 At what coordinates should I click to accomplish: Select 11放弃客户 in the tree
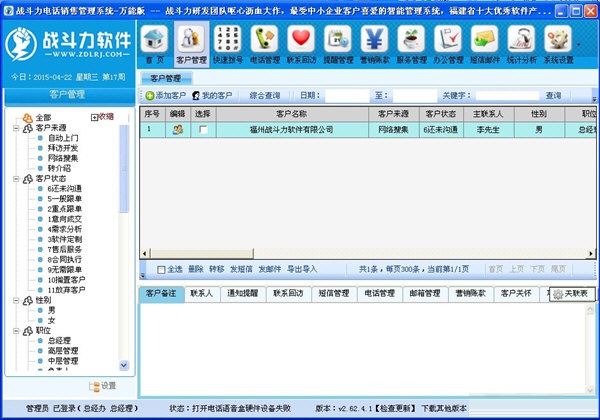pyautogui.click(x=67, y=290)
